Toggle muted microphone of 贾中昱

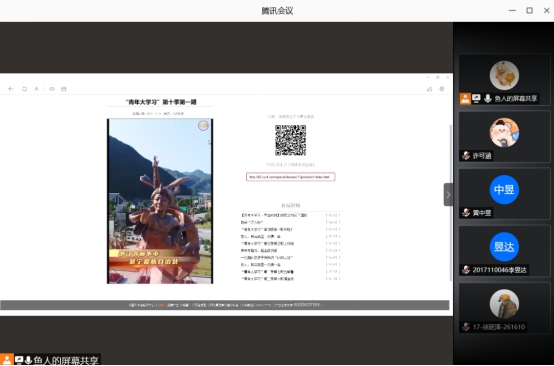tap(466, 213)
